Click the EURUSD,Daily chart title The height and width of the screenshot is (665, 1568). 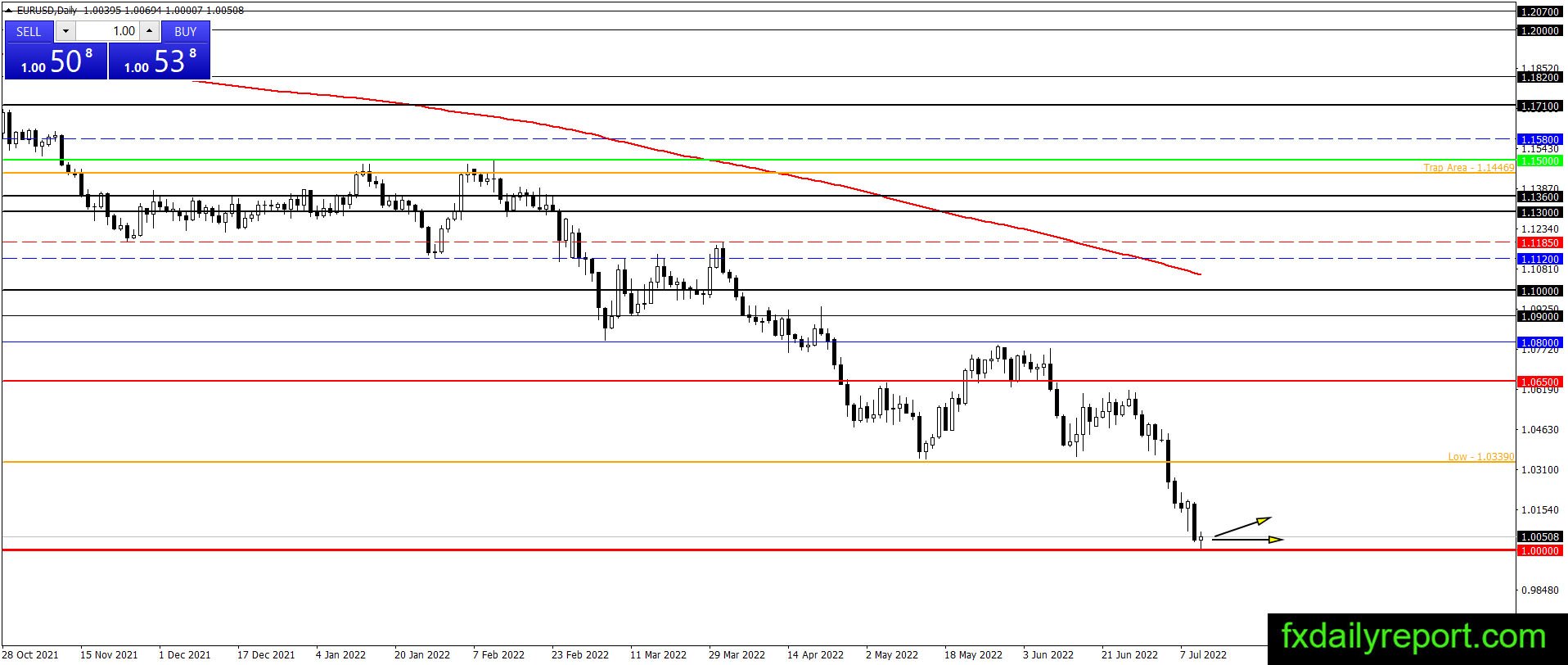tap(48, 11)
